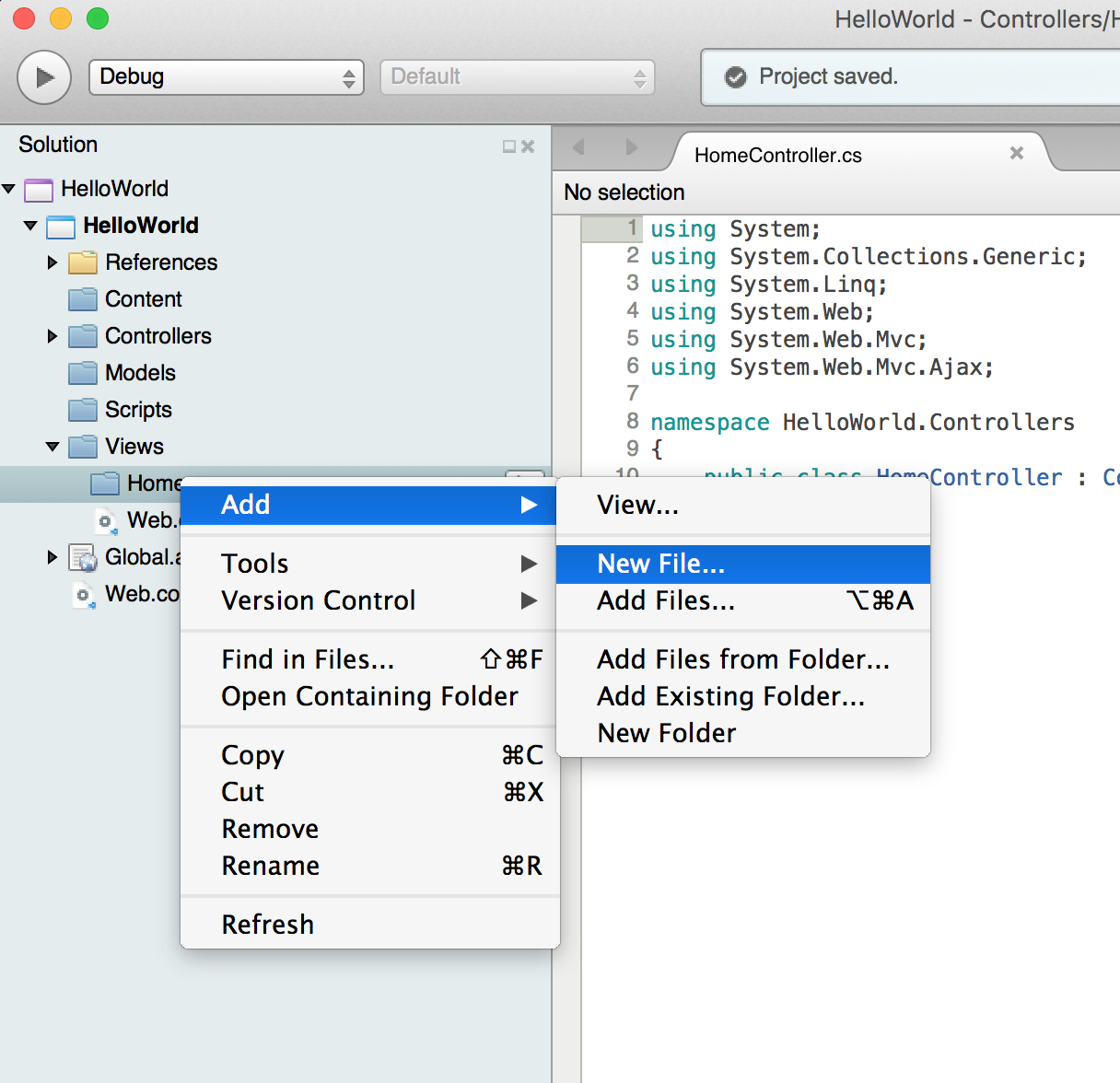This screenshot has width=1120, height=1083.
Task: Navigate forward with the right arrow
Action: click(x=631, y=147)
